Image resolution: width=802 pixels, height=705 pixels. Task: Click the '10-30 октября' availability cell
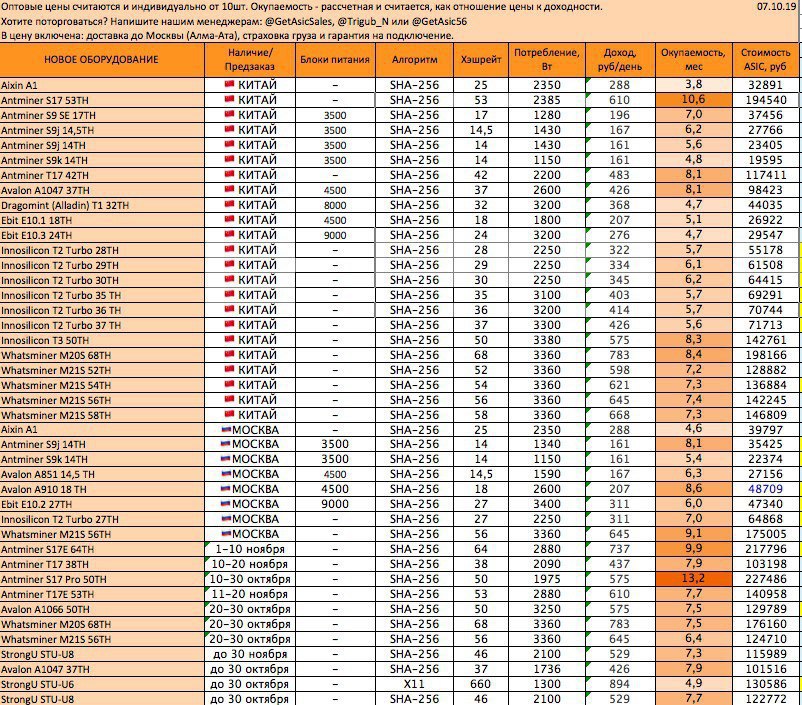pyautogui.click(x=250, y=579)
